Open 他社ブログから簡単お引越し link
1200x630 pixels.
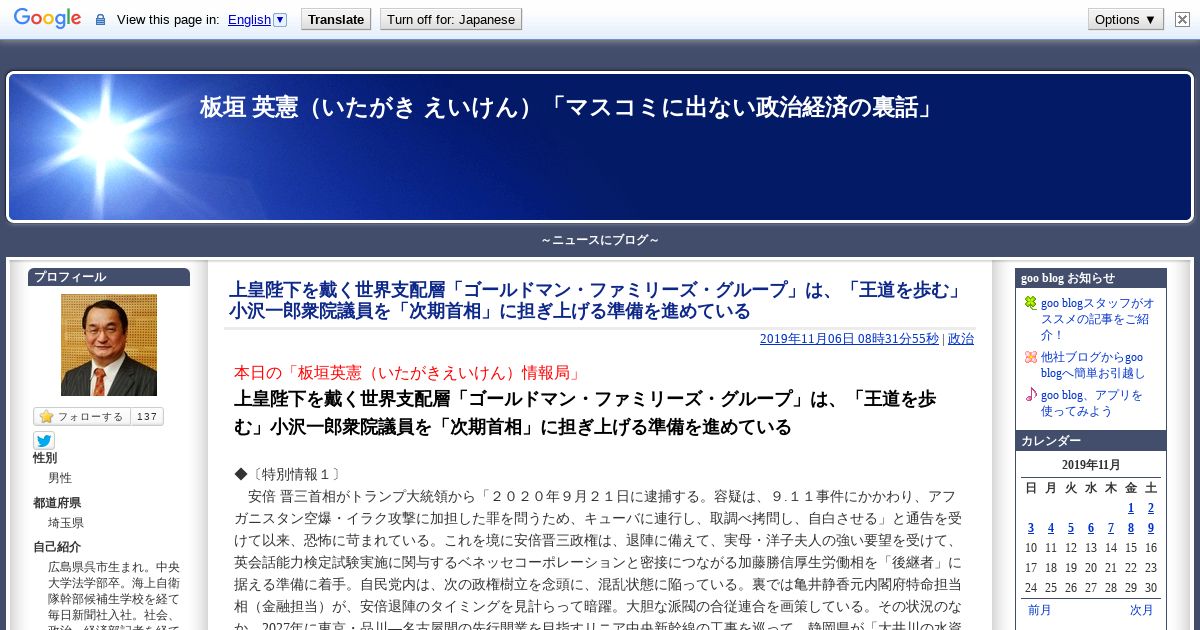point(1093,365)
